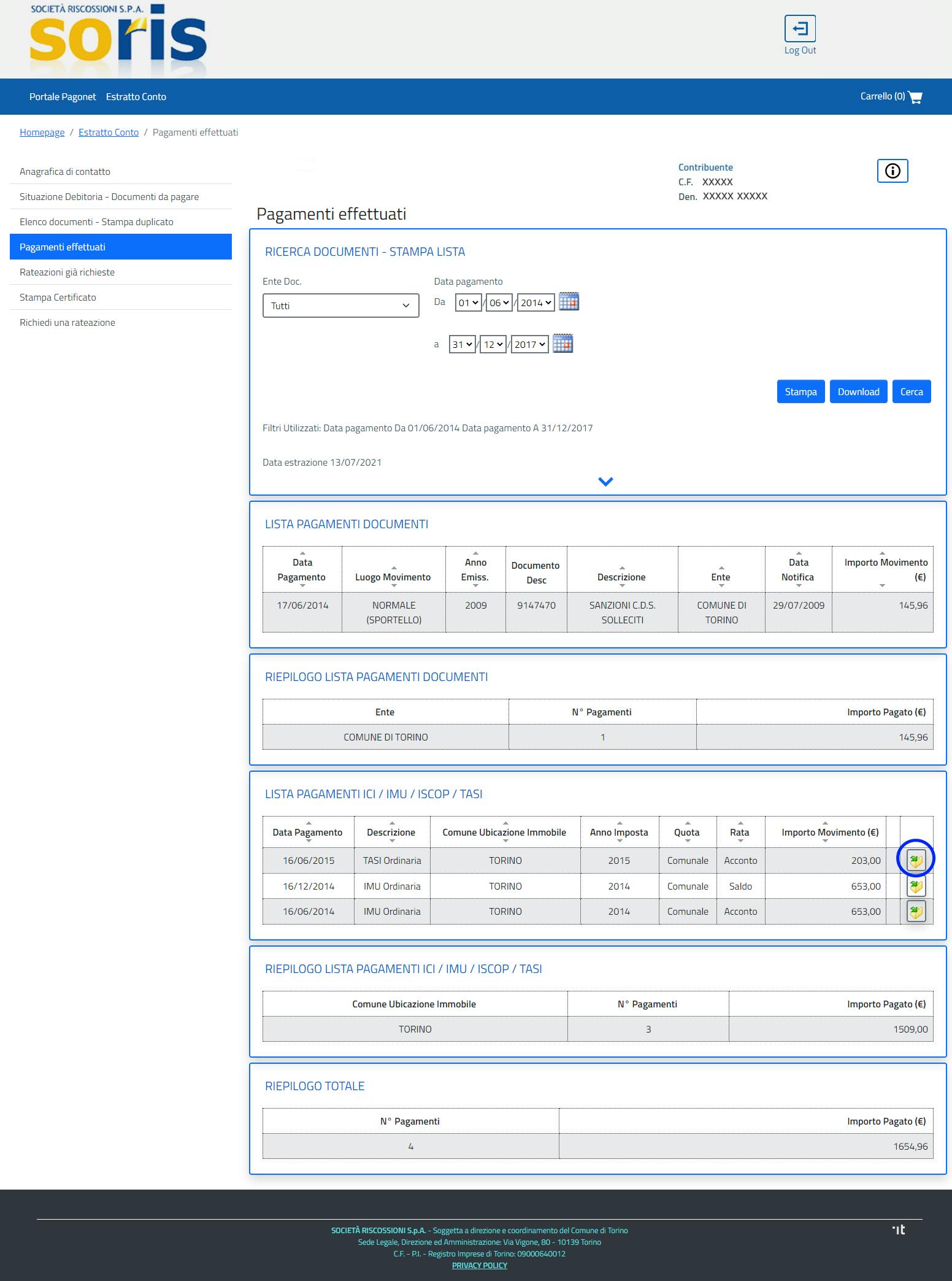The image size is (952, 1281).
Task: Open detail icon for IMU payment 16/06/2014
Action: pos(916,912)
